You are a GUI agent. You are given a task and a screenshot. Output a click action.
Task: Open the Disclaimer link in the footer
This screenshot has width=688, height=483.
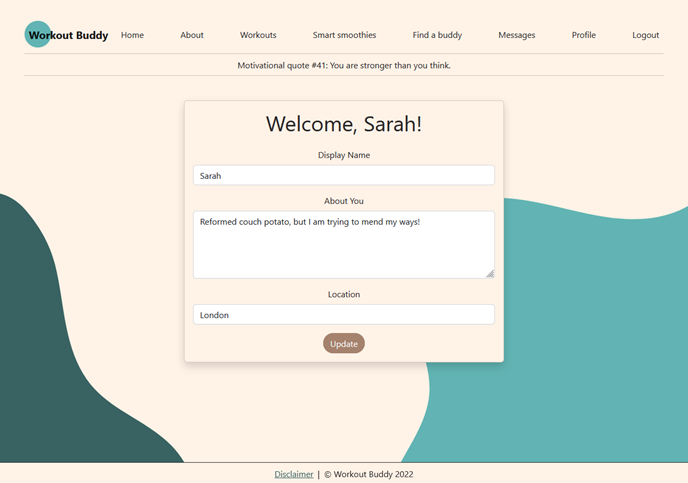coord(294,474)
